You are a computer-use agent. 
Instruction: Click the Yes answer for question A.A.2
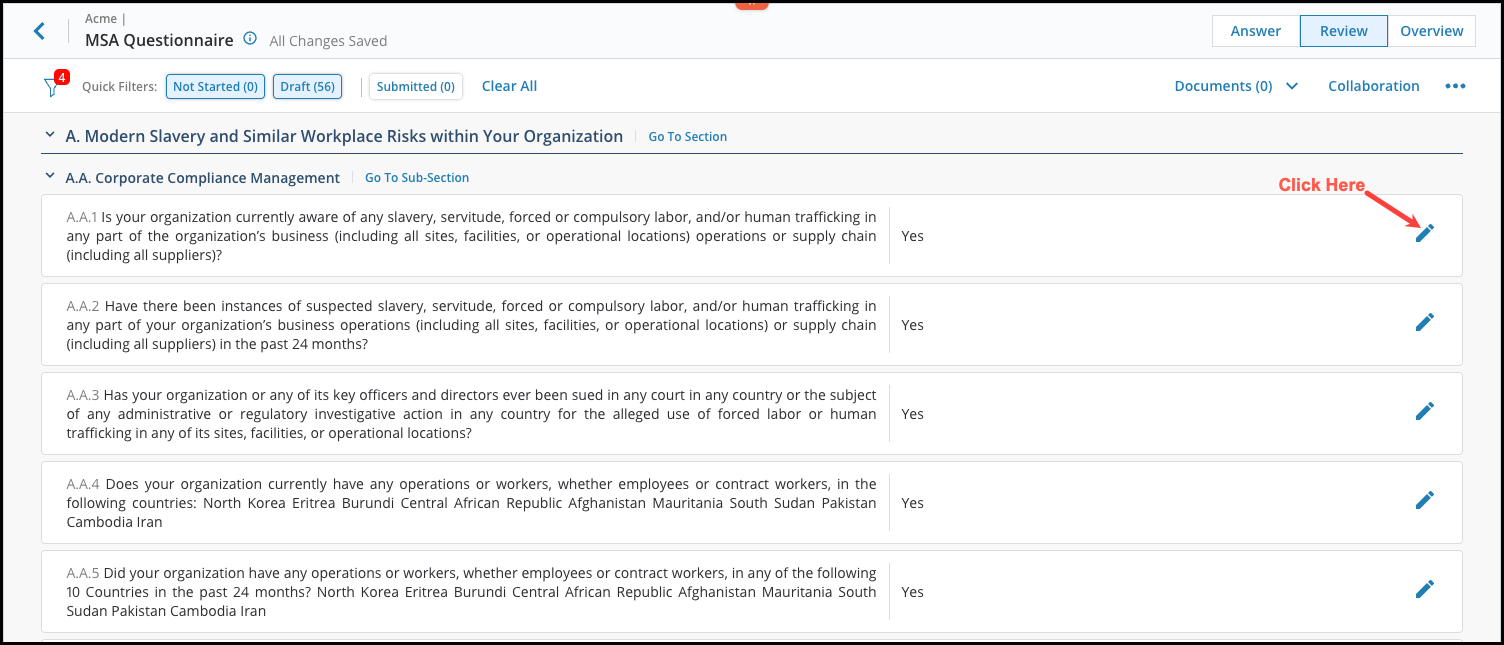click(912, 325)
